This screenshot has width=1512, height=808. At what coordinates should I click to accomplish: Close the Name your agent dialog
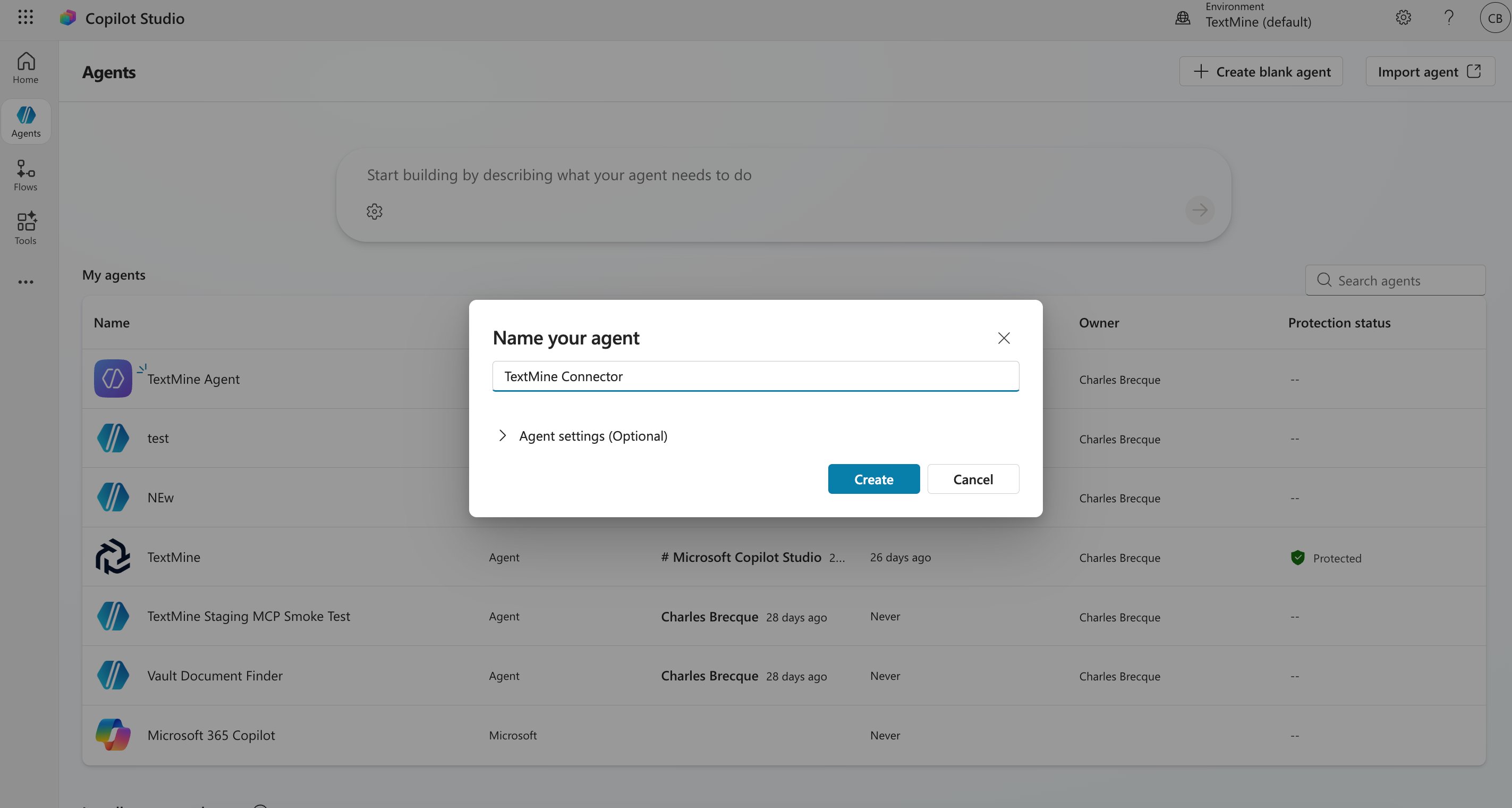[1004, 338]
